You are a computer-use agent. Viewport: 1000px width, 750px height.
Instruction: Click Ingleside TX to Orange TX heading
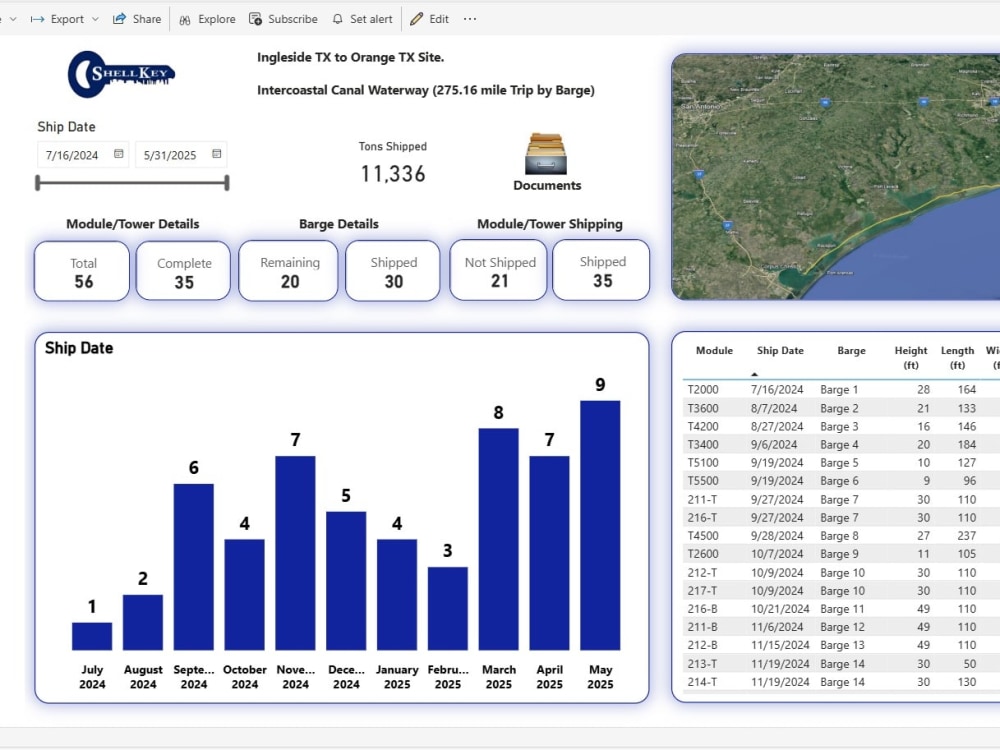pyautogui.click(x=351, y=57)
